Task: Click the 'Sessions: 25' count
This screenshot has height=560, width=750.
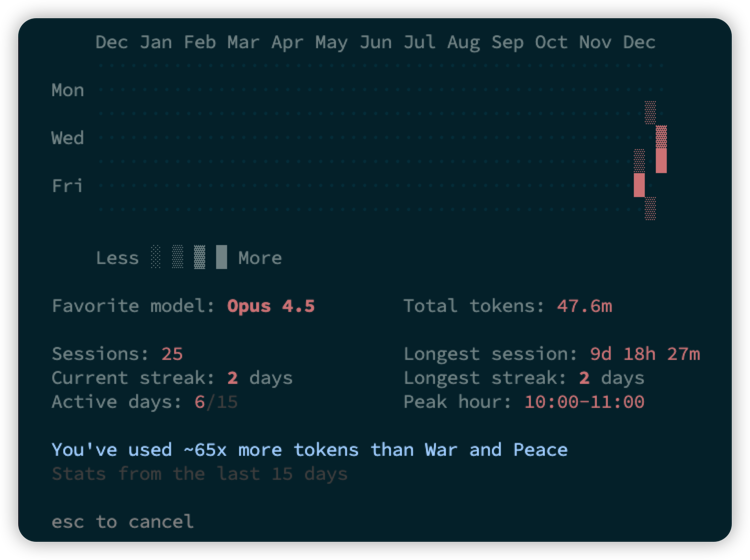Action: (172, 354)
